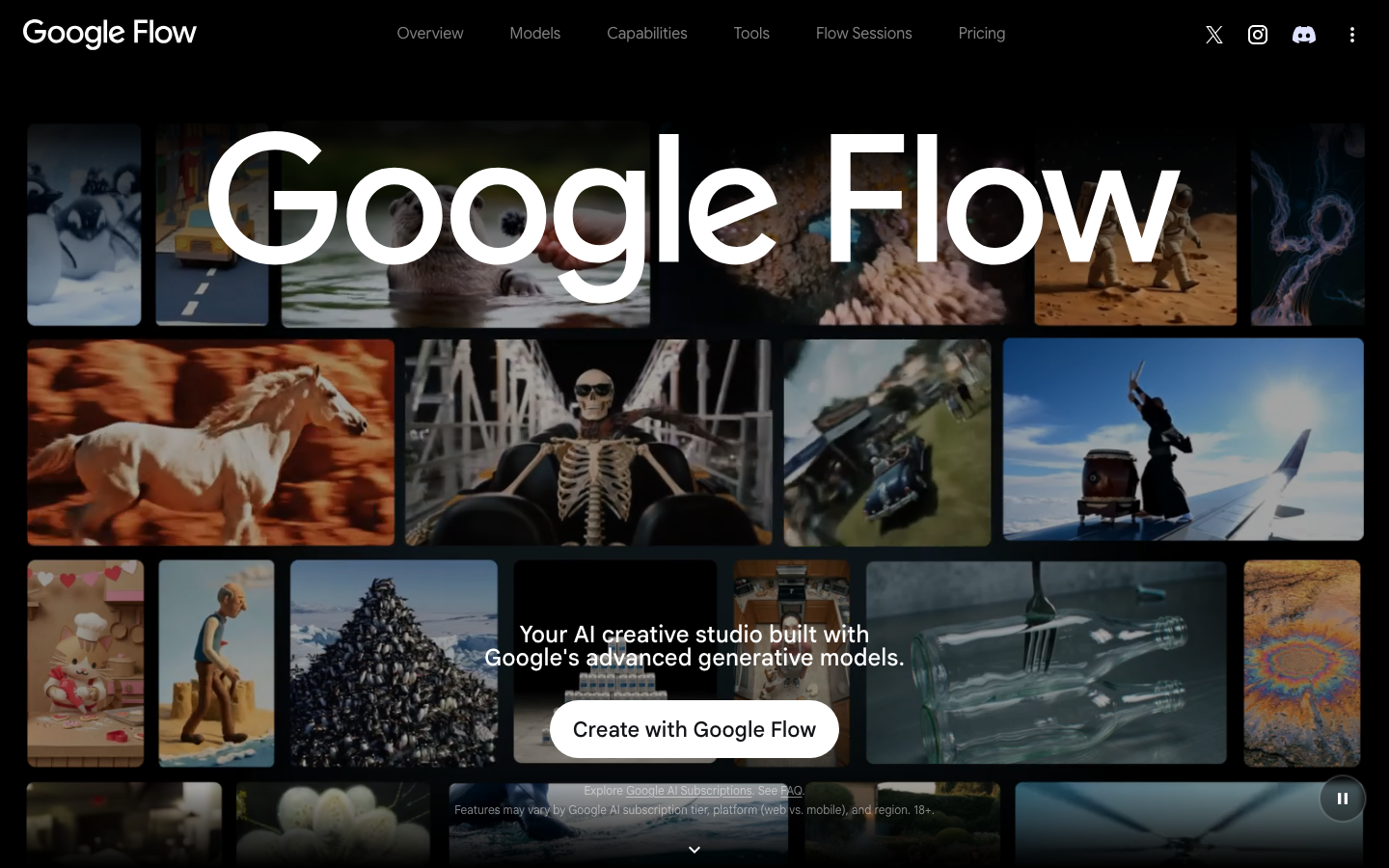The image size is (1389, 868).
Task: Click Create with Google Flow button
Action: coord(694,729)
